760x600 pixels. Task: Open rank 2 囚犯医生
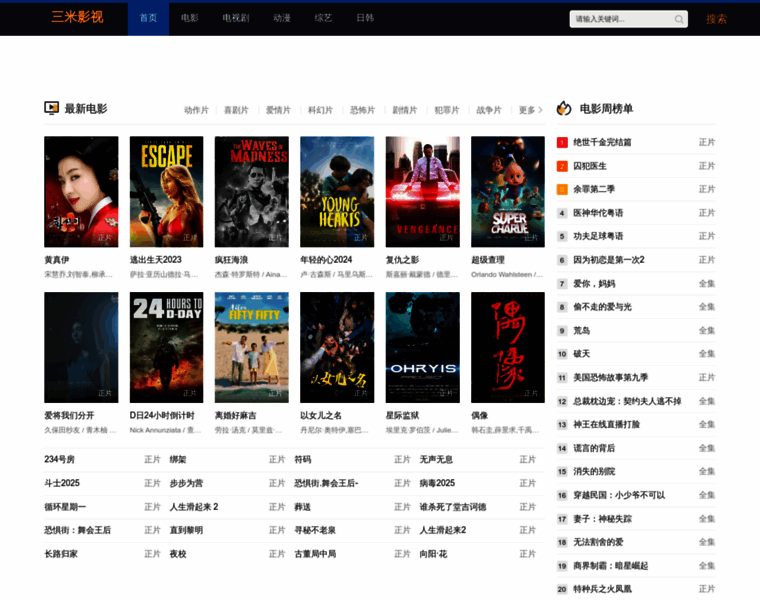[590, 166]
